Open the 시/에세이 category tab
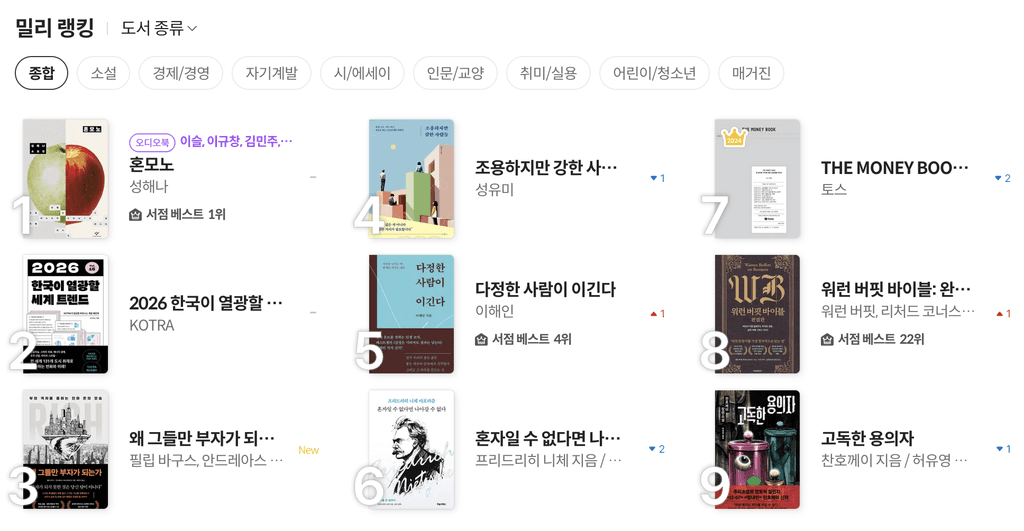The height and width of the screenshot is (531, 1024). [362, 73]
